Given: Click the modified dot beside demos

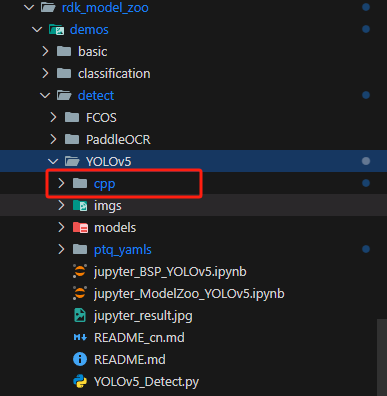Looking at the screenshot, I should click(366, 29).
